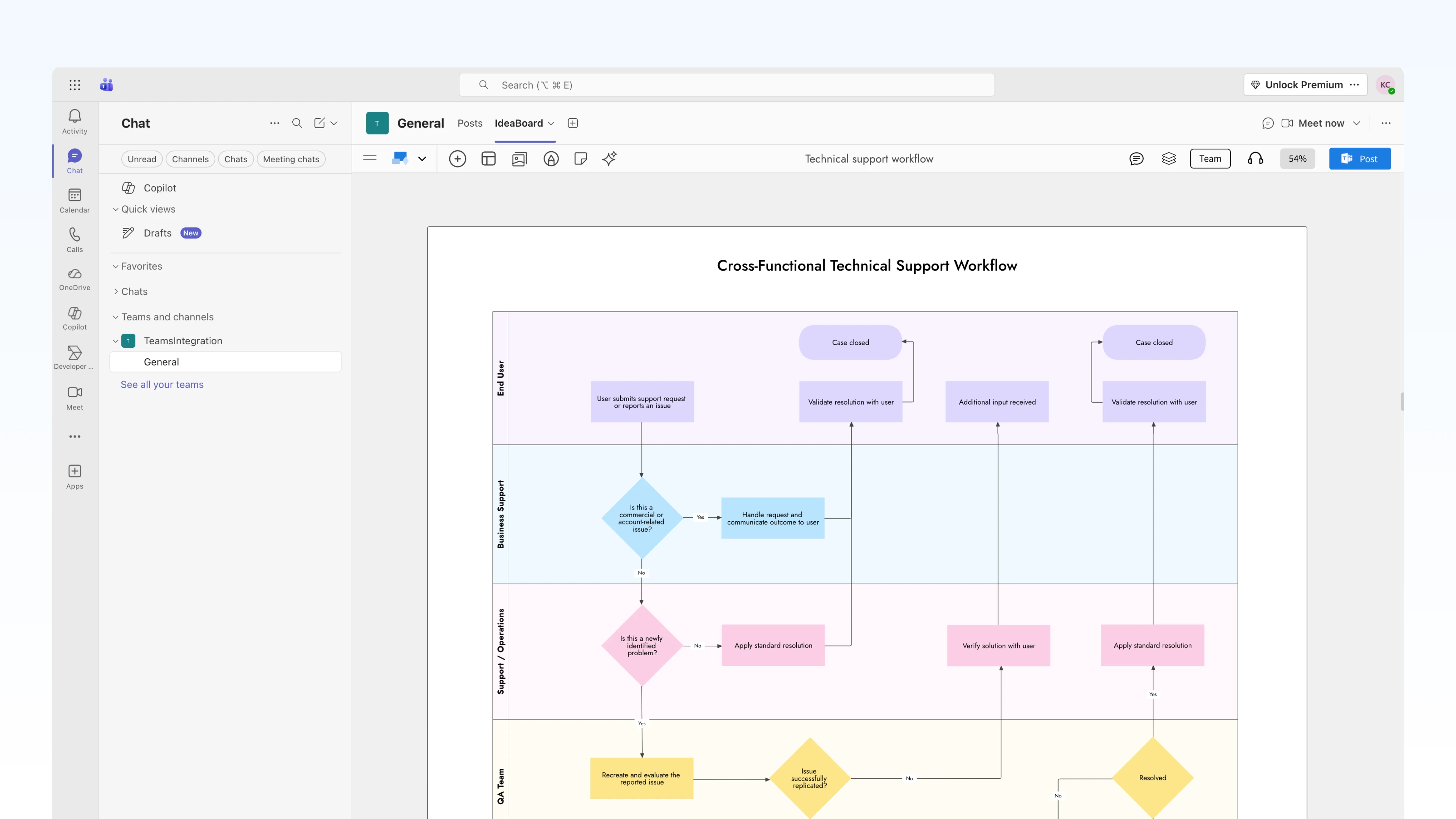Open the board comments panel
This screenshot has height=819, width=1456.
point(1136,159)
